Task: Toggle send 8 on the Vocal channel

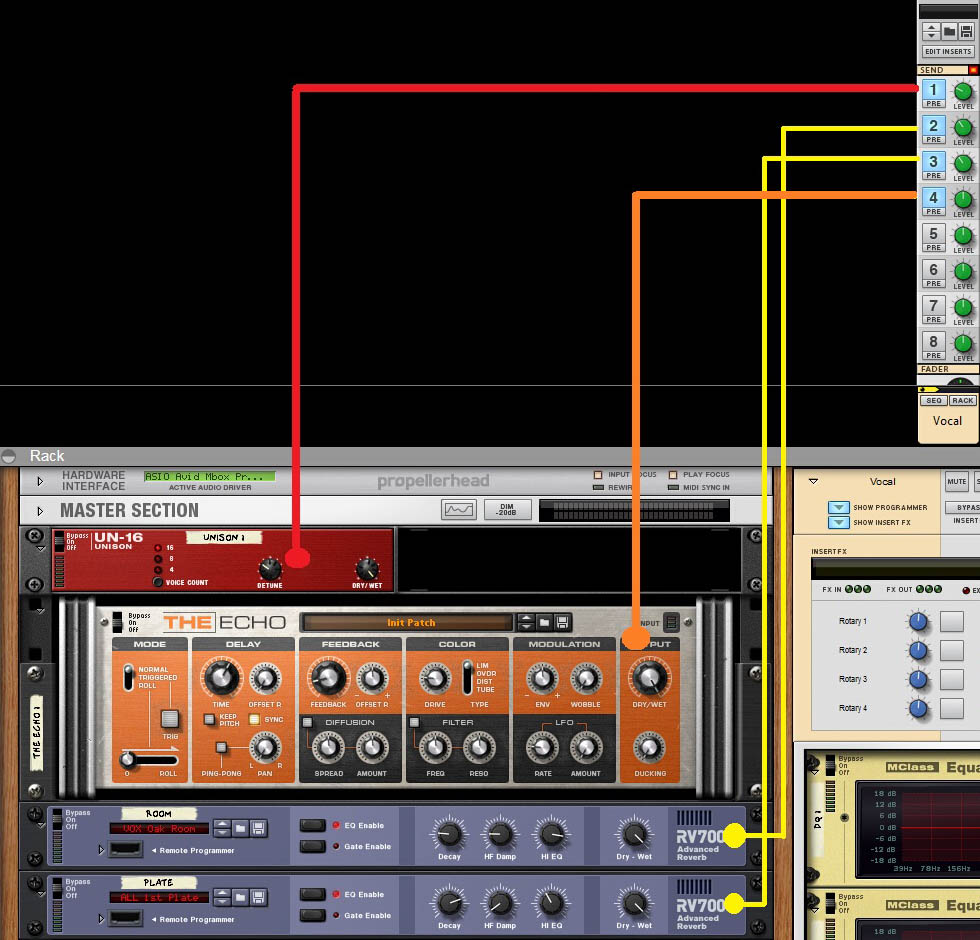Action: tap(933, 341)
